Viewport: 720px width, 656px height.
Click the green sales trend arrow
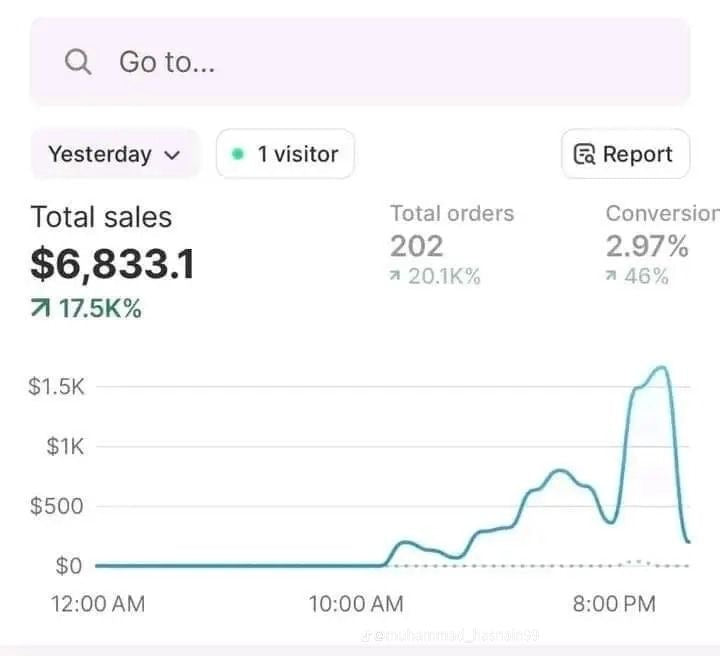click(40, 309)
